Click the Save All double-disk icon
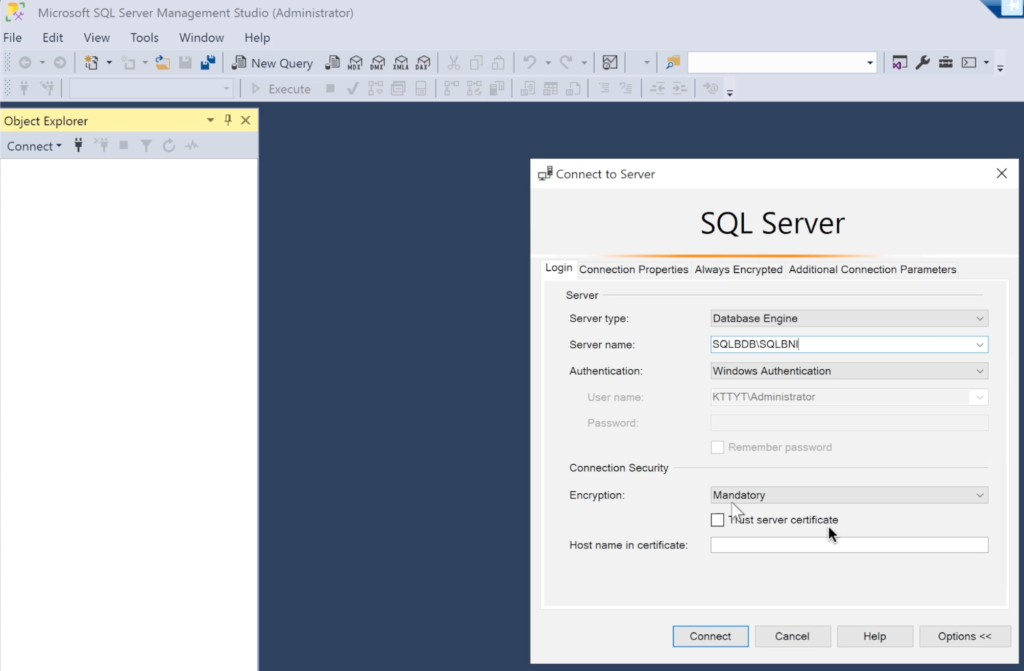Viewport: 1024px width, 671px height. click(208, 63)
